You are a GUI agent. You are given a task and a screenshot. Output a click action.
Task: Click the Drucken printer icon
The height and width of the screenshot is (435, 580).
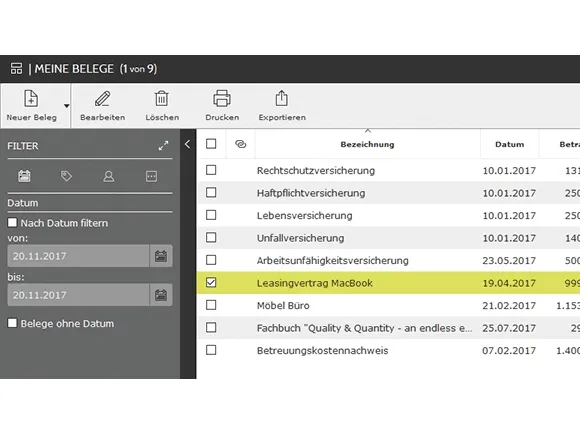(222, 99)
